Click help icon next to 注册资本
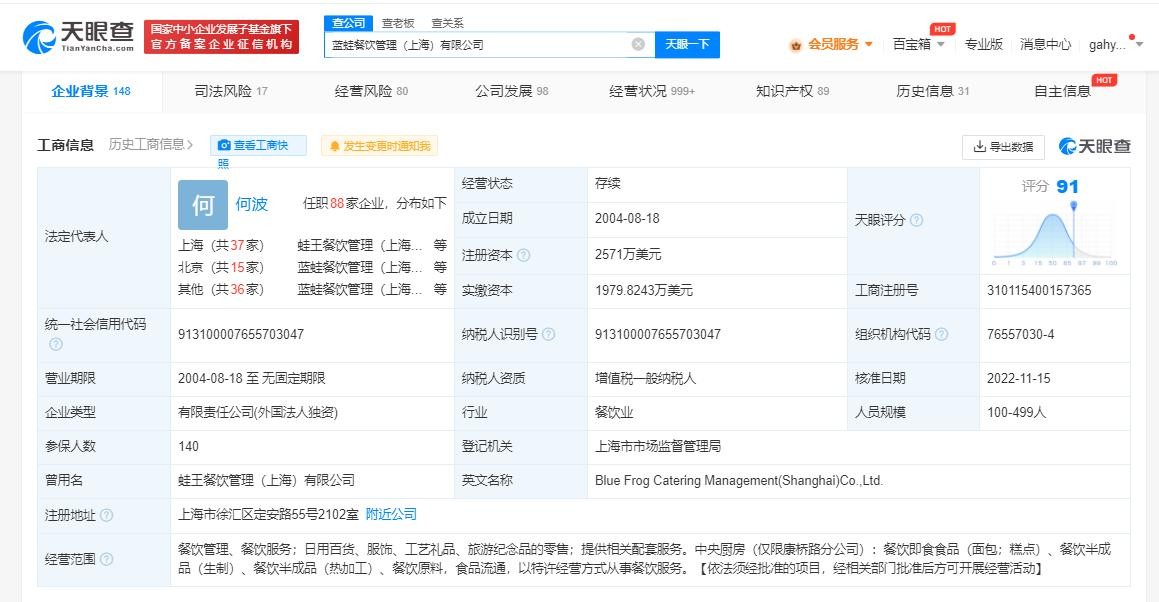Viewport: 1159px width, 602px height. coord(524,256)
